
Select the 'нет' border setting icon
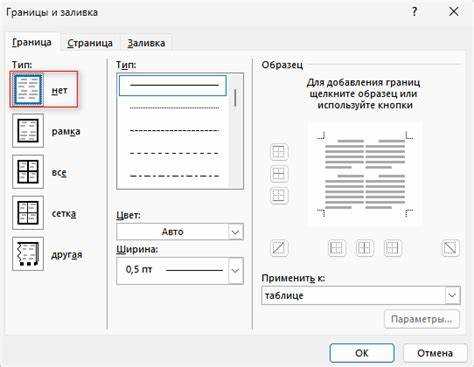click(28, 90)
